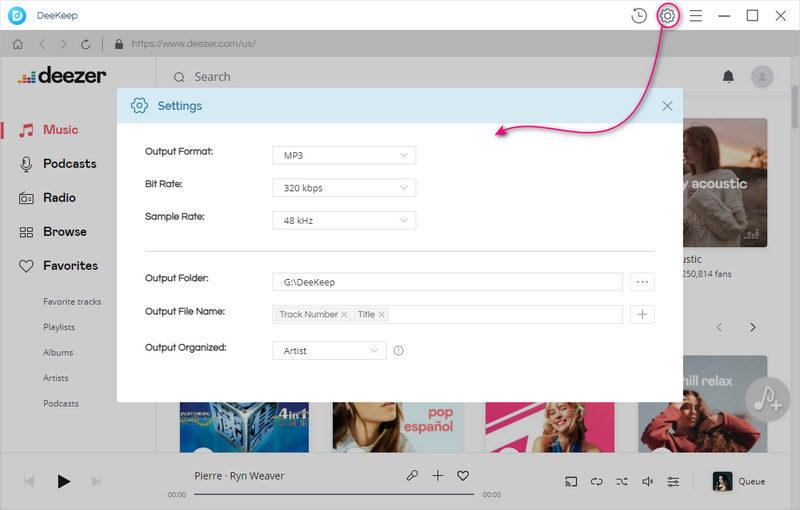Expand Bit Rate 320 kbps dropdown
This screenshot has height=510, width=800.
(x=344, y=188)
